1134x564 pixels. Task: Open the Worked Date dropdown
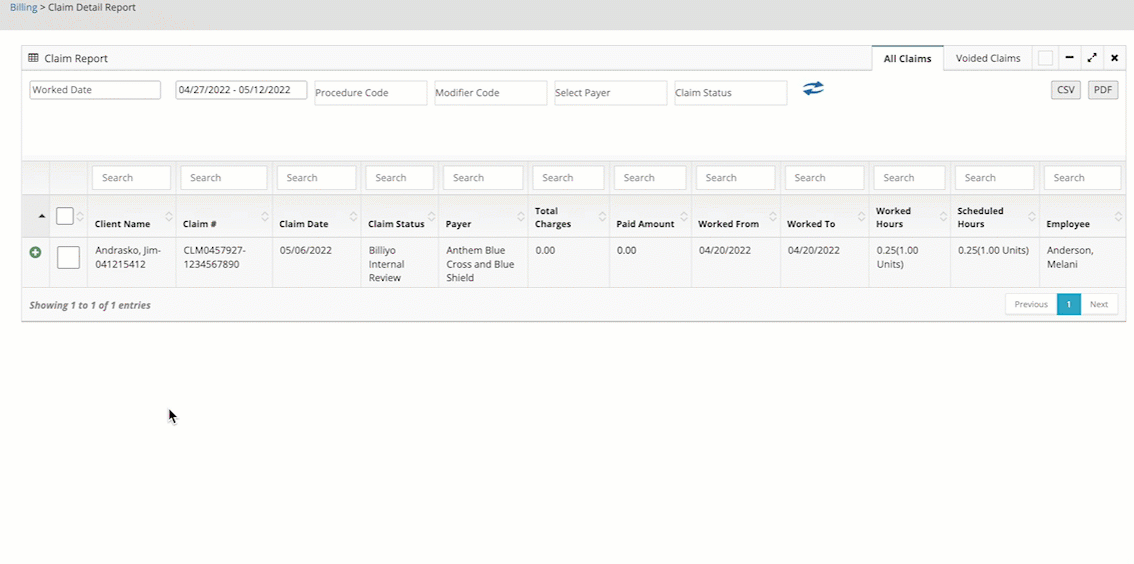(95, 90)
